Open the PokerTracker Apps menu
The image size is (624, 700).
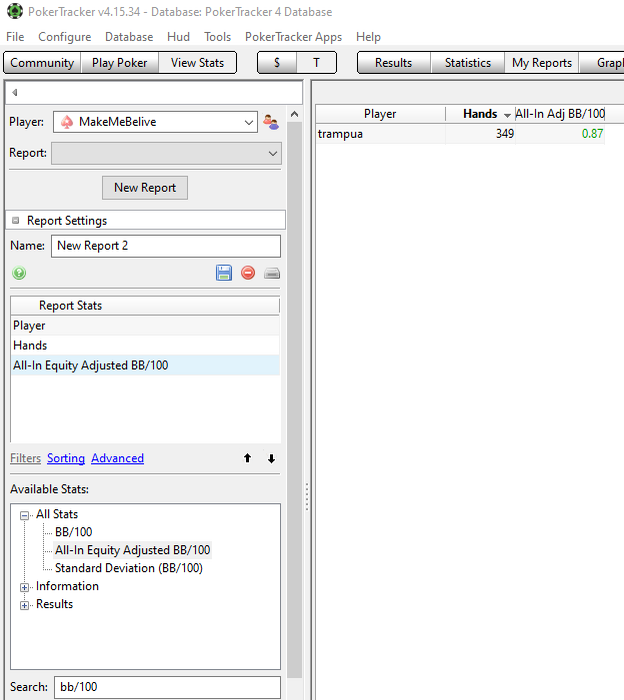click(293, 37)
